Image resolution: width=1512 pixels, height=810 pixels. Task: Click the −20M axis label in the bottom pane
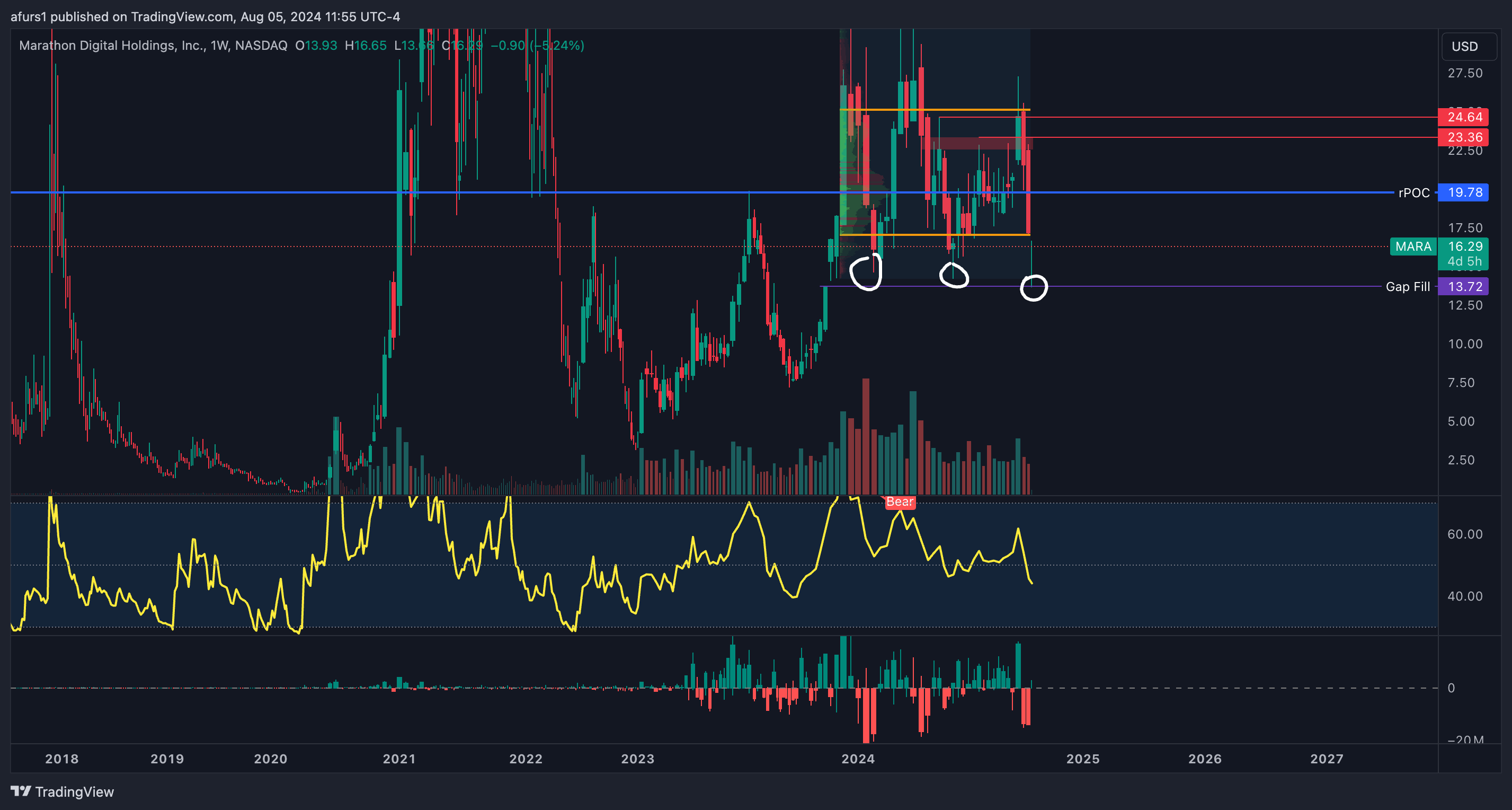point(1466,739)
